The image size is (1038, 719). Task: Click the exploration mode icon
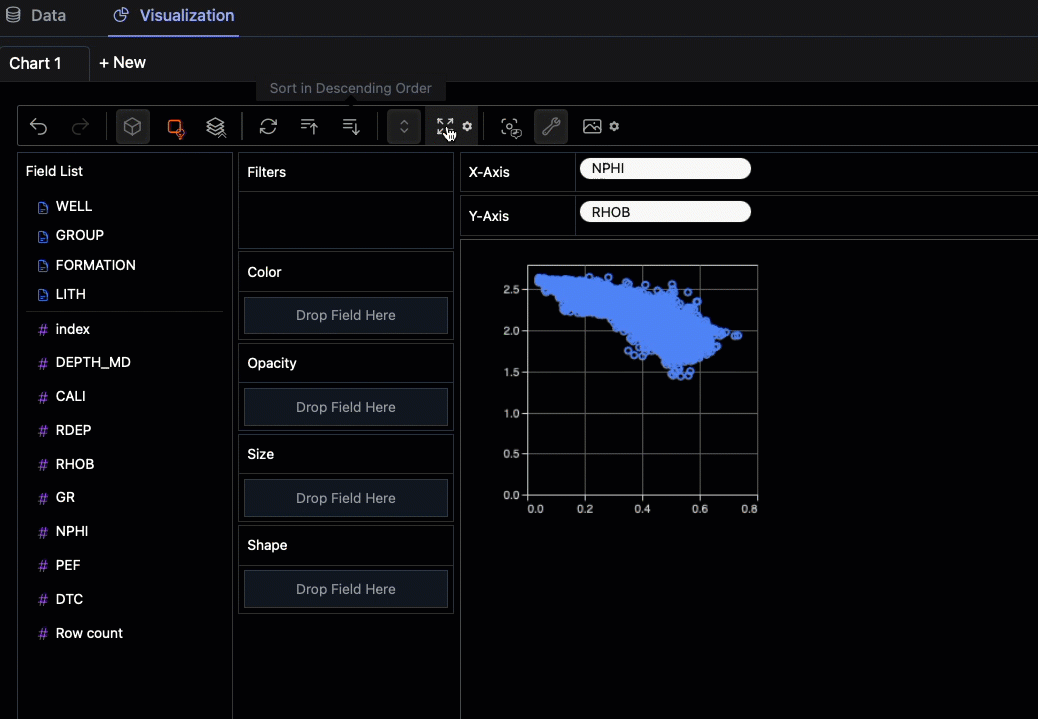(512, 127)
